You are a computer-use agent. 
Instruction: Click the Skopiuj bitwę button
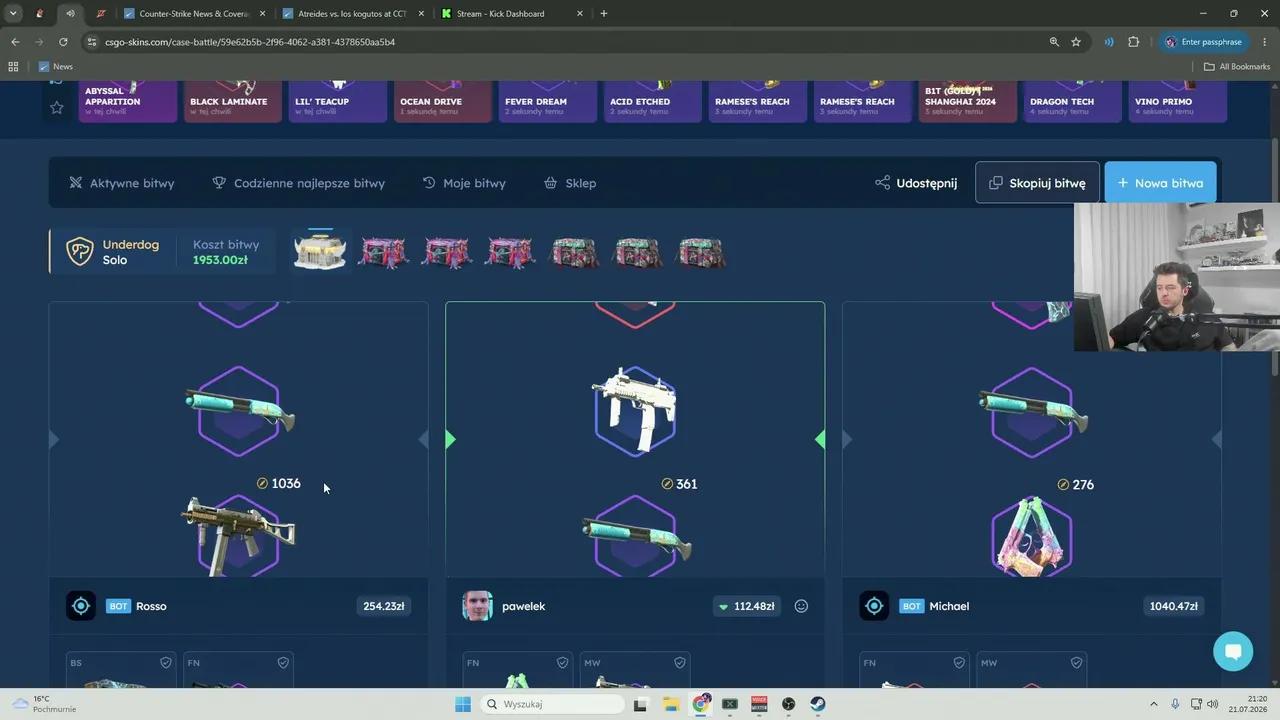1037,183
